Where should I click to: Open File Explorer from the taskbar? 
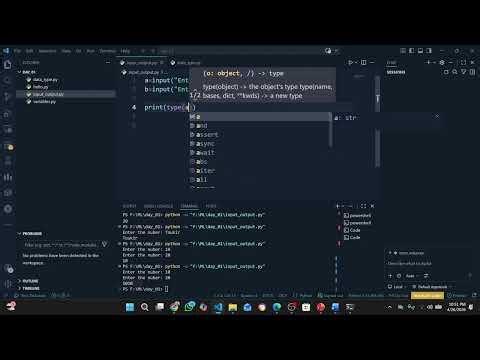(x=233, y=307)
